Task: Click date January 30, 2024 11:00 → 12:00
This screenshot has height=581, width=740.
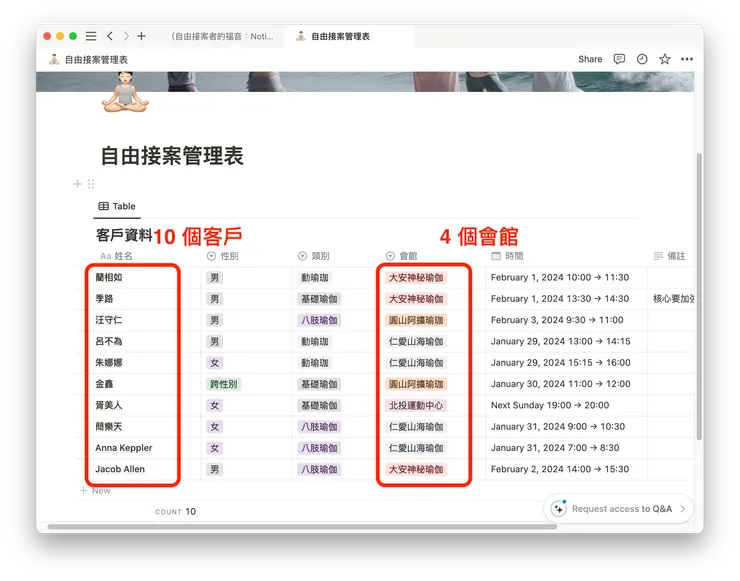Action: [561, 384]
